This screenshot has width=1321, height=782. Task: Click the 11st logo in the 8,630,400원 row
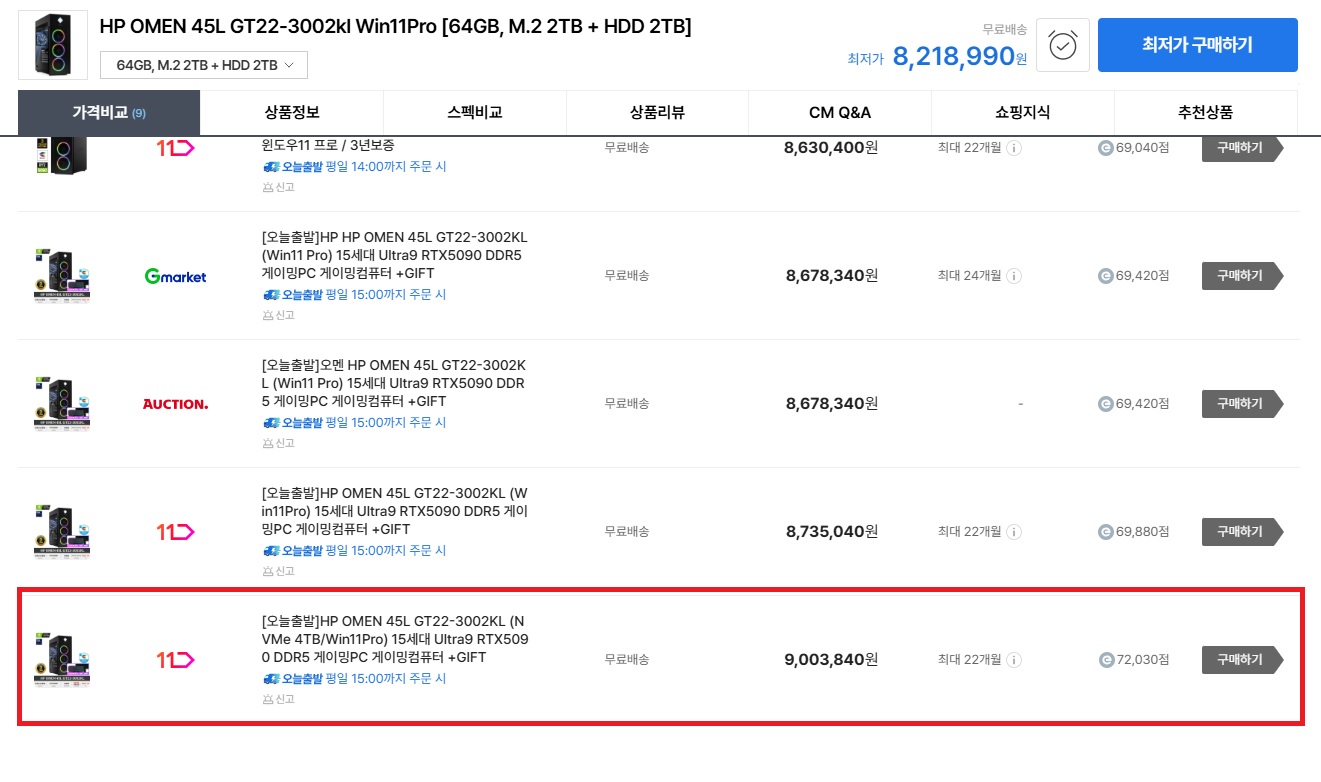pos(175,148)
